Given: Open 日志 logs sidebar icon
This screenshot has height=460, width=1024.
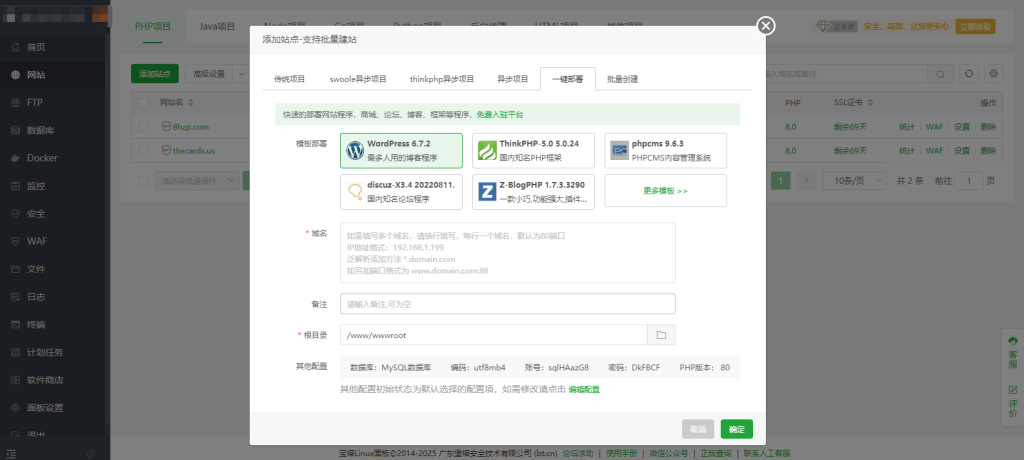Looking at the screenshot, I should (x=15, y=297).
